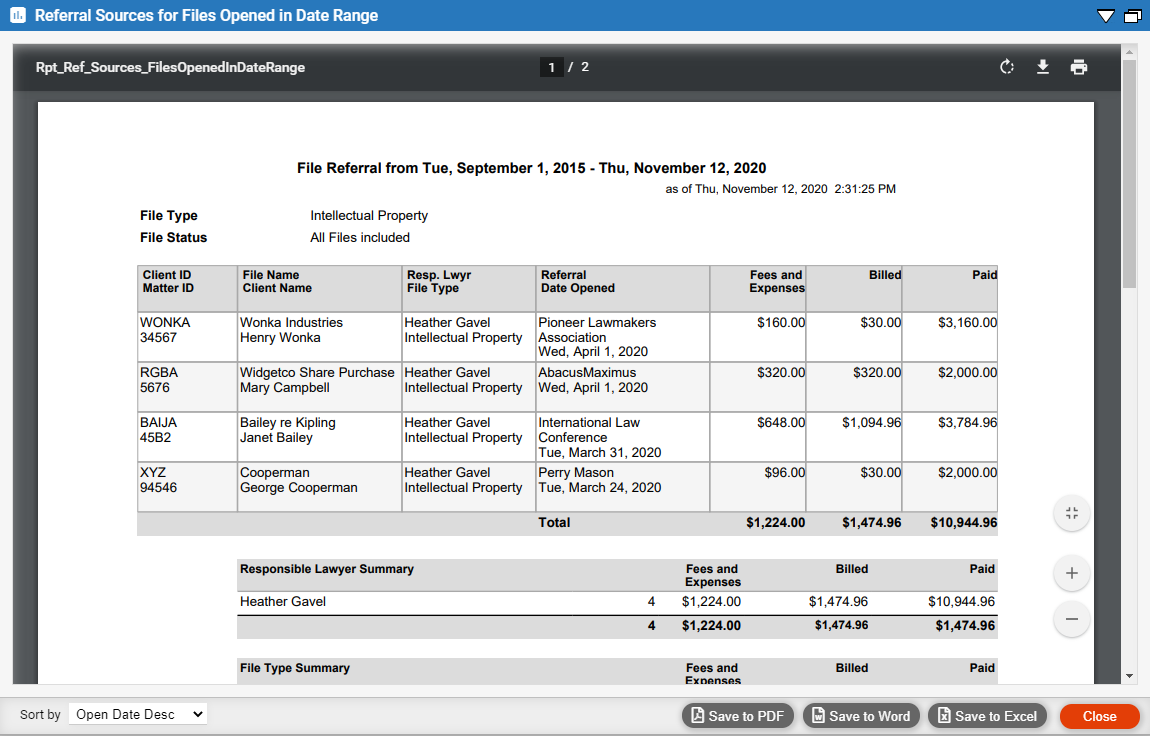
Task: Click the 'File Type Summary' heading
Action: [x=295, y=668]
